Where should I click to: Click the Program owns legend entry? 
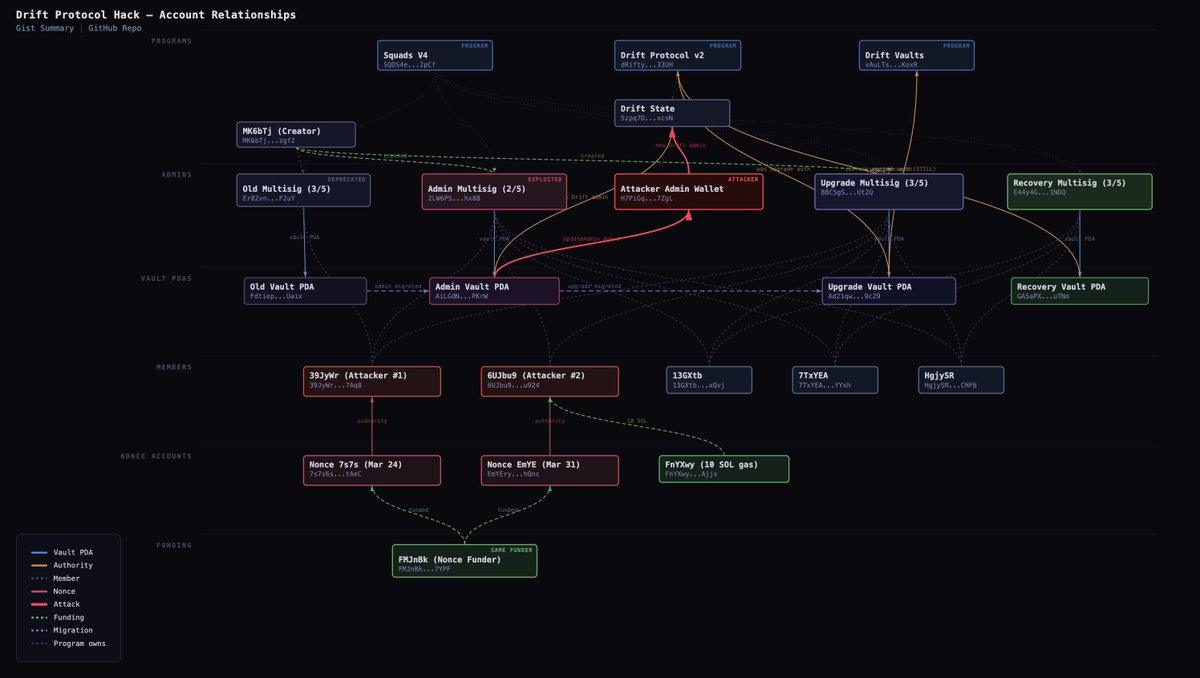(68, 643)
